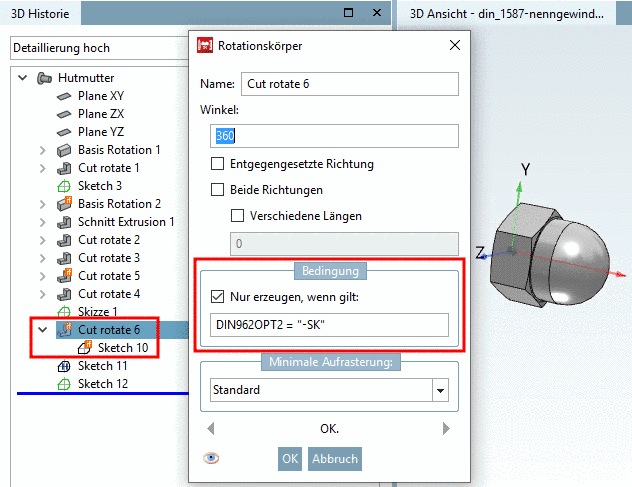Close the Rotationskörper dialog
The width and height of the screenshot is (632, 487).
[x=455, y=45]
